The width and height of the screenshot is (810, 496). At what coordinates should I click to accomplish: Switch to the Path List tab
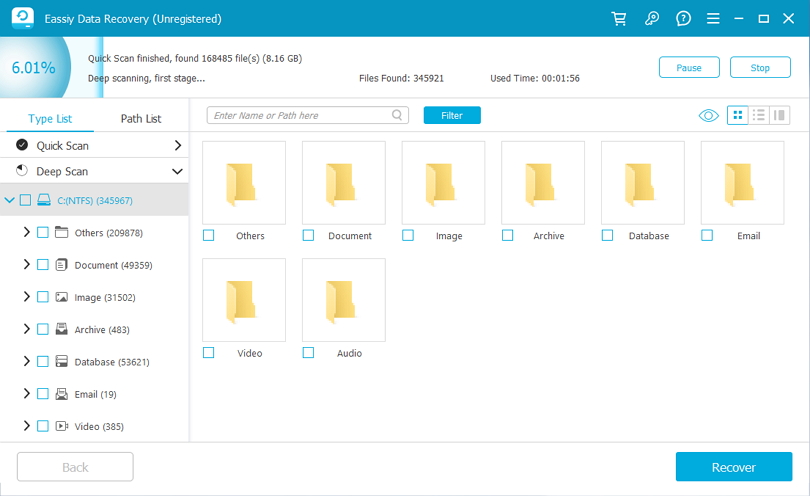pyautogui.click(x=141, y=119)
